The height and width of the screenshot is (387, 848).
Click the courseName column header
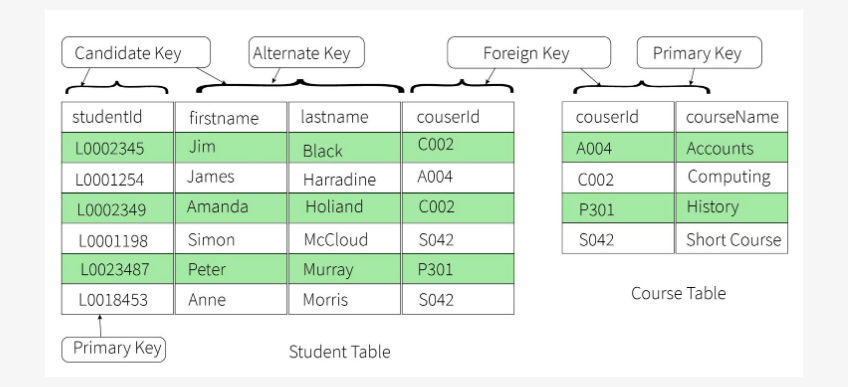(x=731, y=117)
